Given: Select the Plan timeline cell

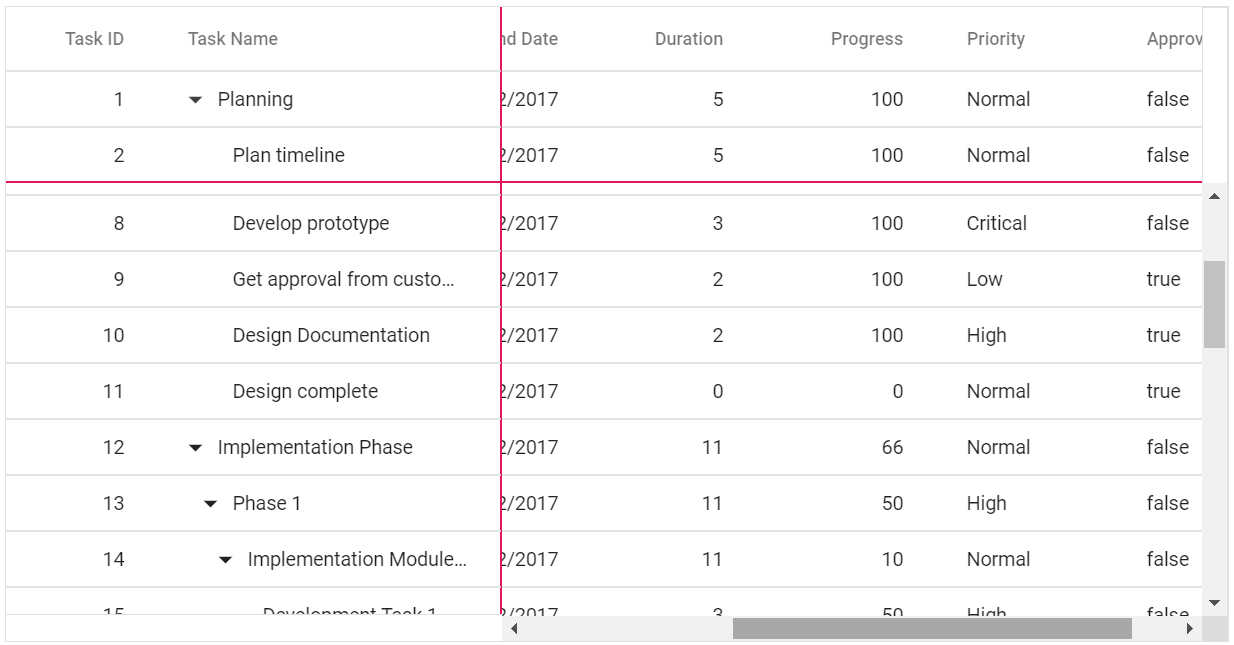Looking at the screenshot, I should click(x=289, y=156).
